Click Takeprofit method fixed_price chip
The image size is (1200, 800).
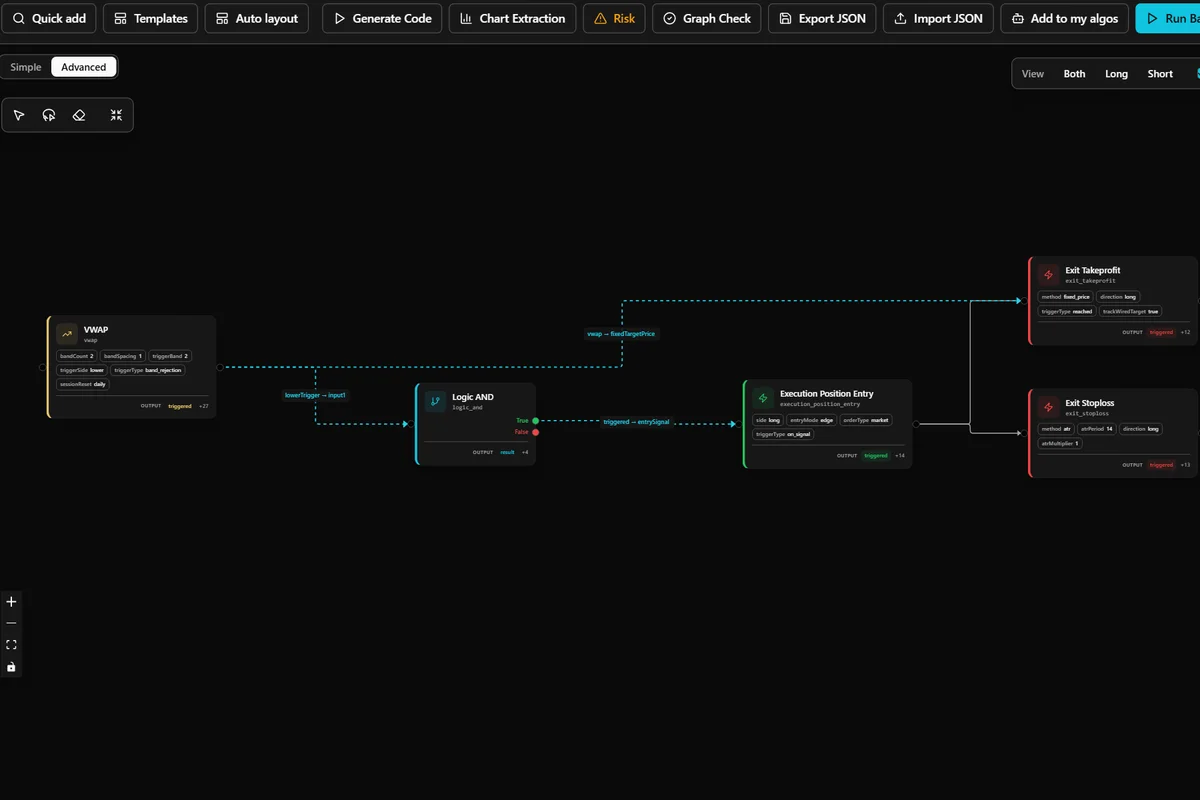pyautogui.click(x=1065, y=297)
